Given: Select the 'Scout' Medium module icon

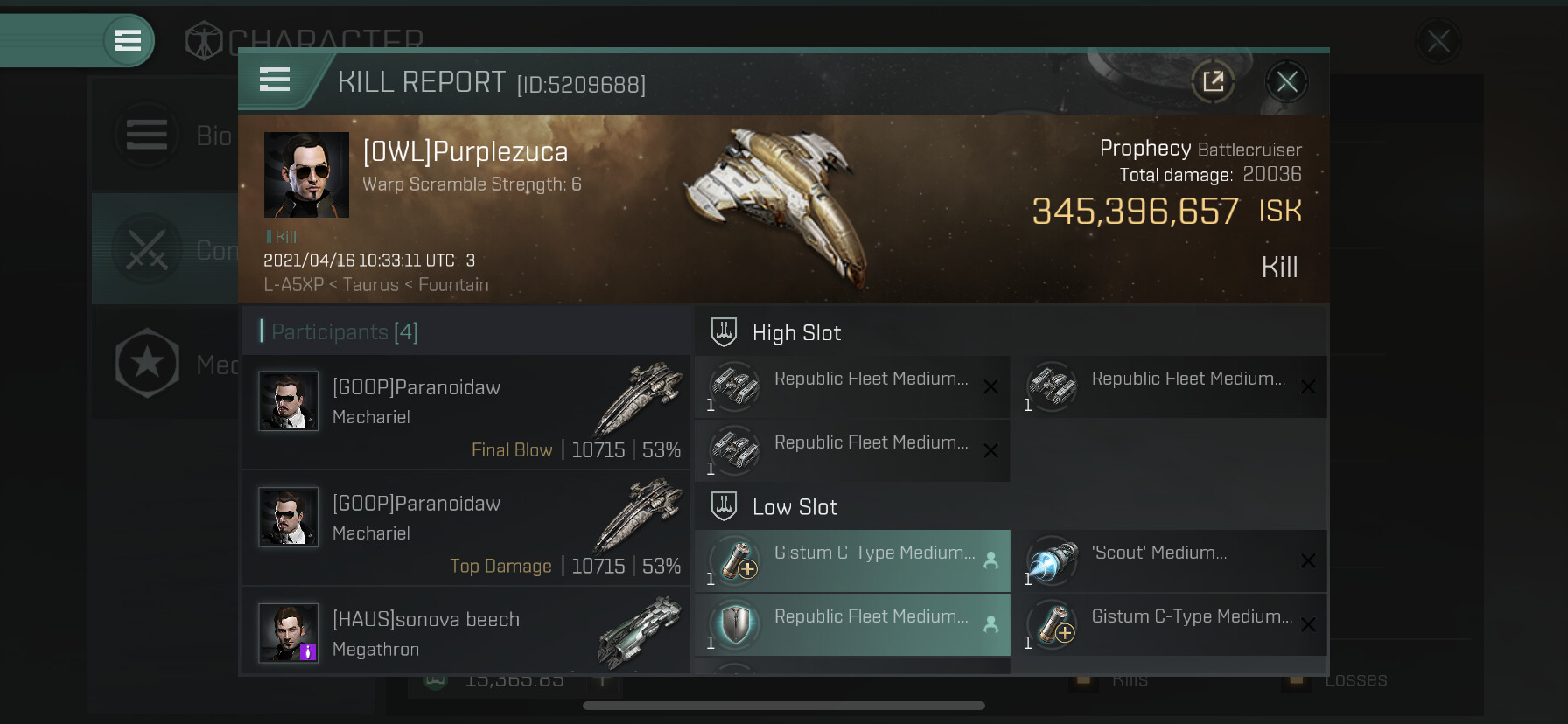Looking at the screenshot, I should click(1052, 560).
